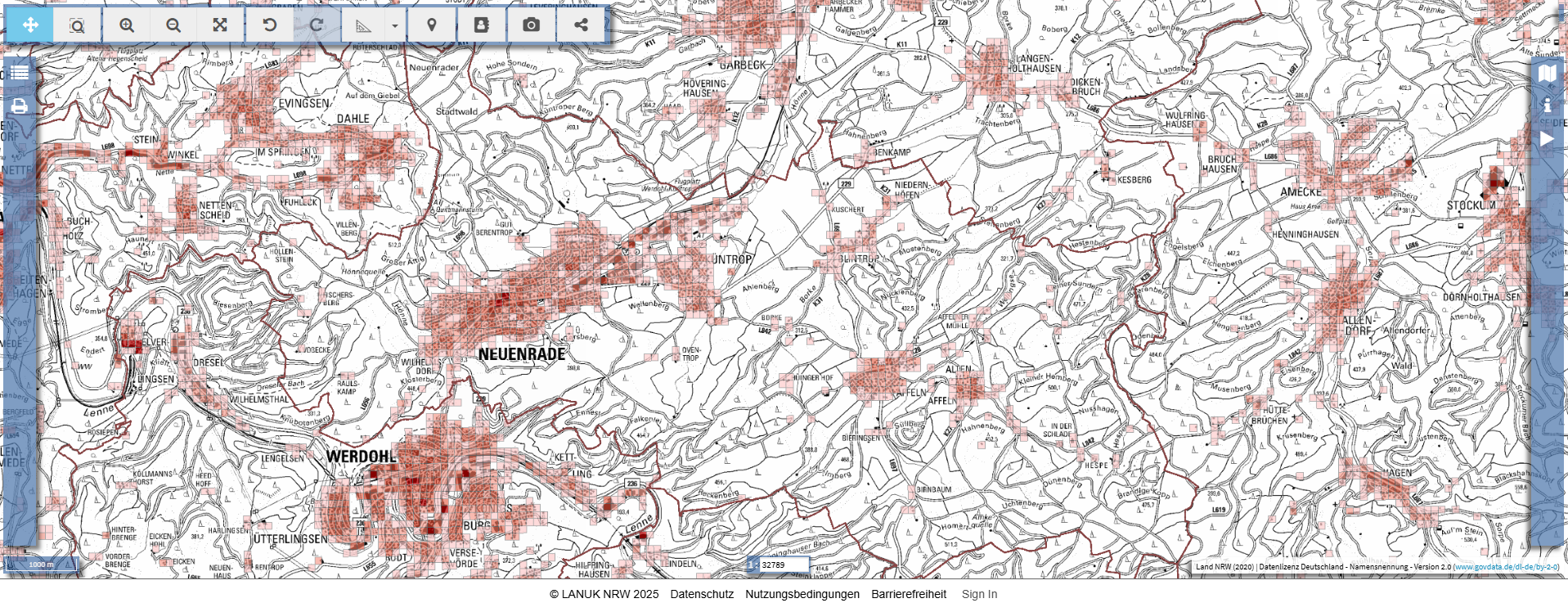This screenshot has width=1568, height=603.
Task: Zoom to full map extent
Action: click(x=220, y=25)
